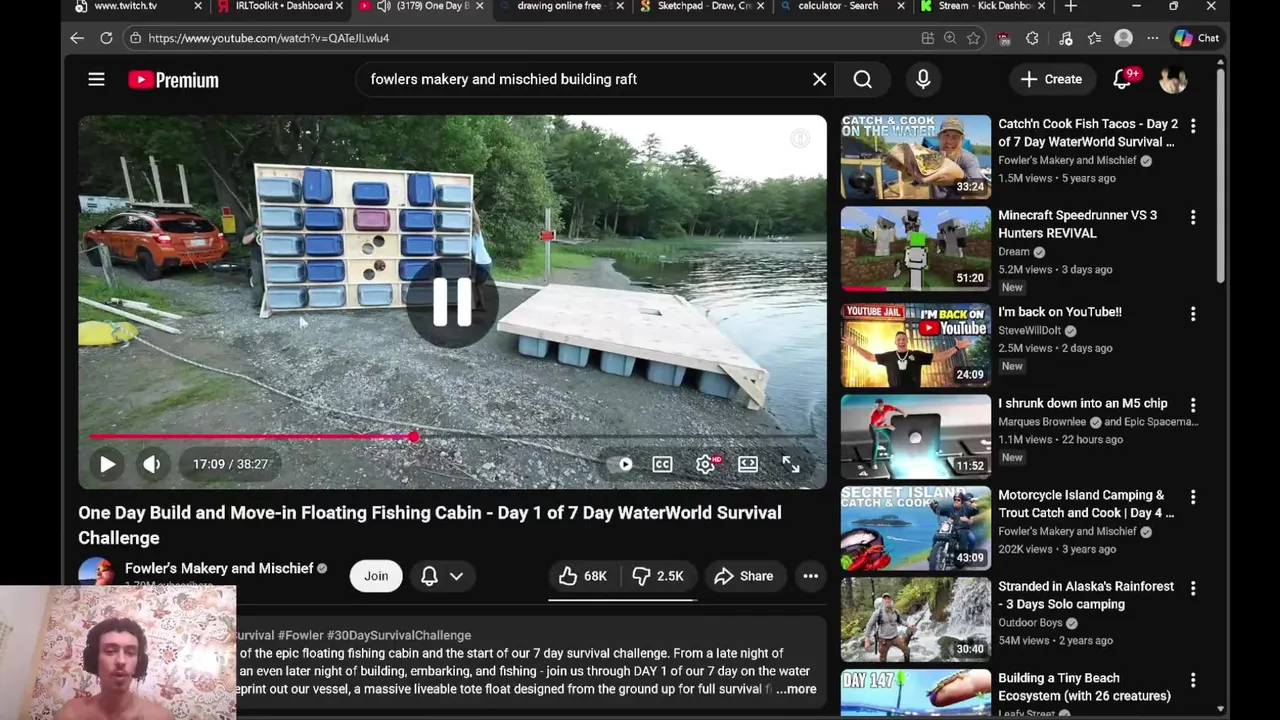Open the player settings gear
The height and width of the screenshot is (720, 1280).
706,464
